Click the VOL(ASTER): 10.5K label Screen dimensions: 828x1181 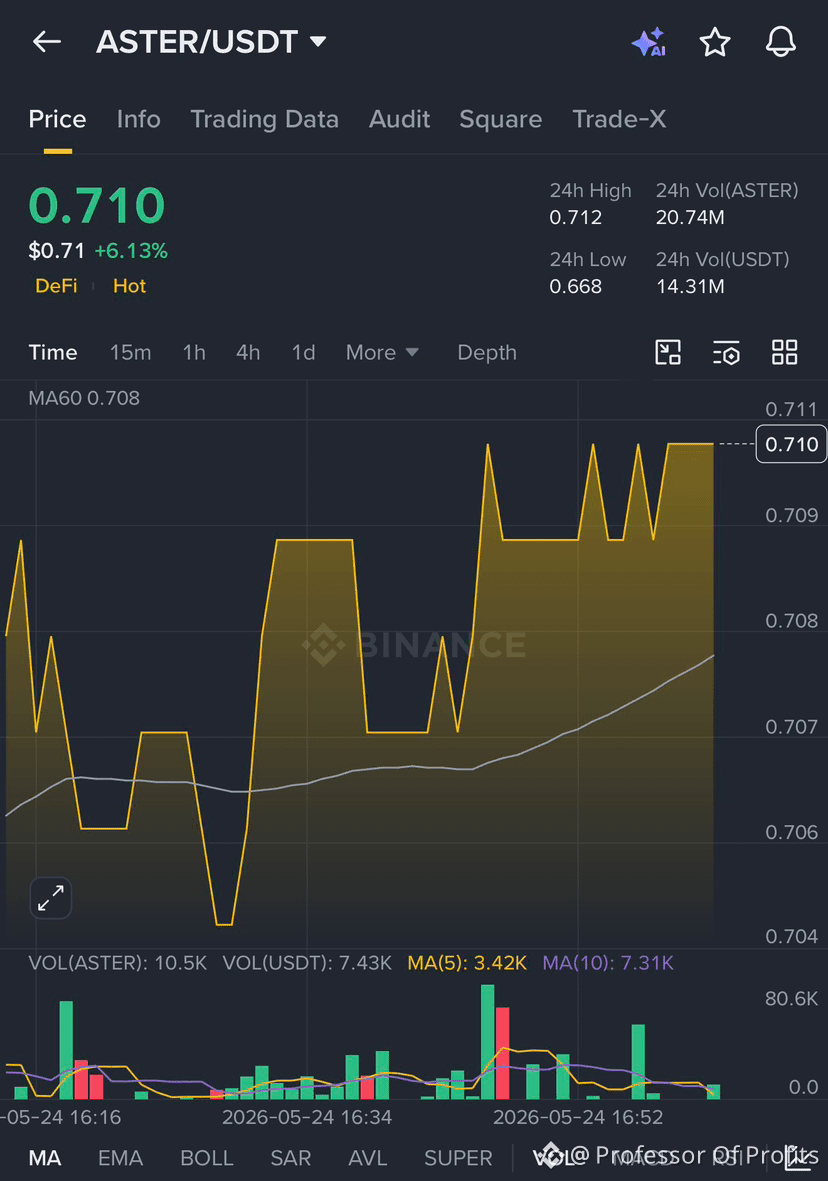click(x=118, y=963)
